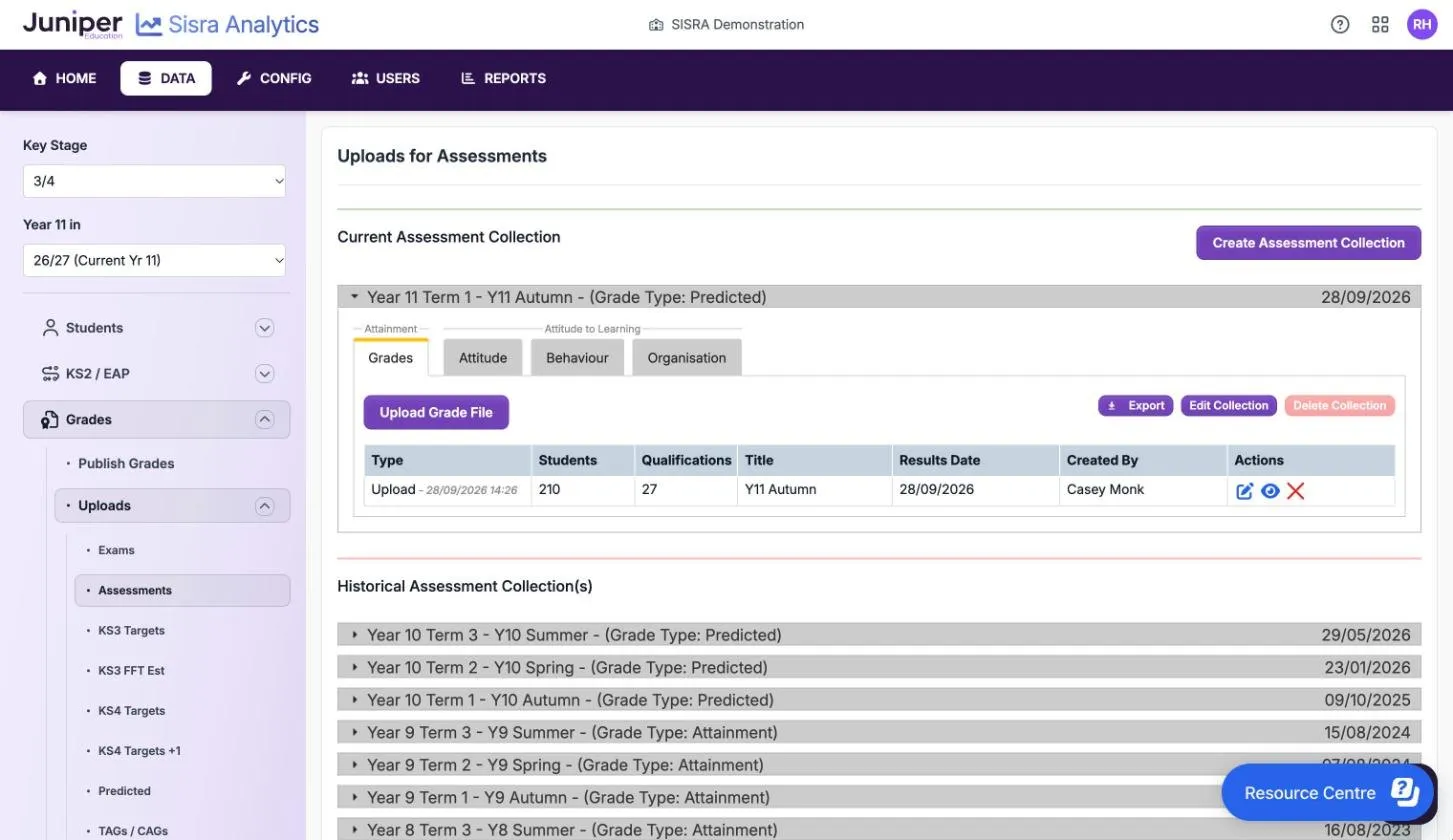
Task: Expand the KS2 / EAP section chevron
Action: point(264,374)
